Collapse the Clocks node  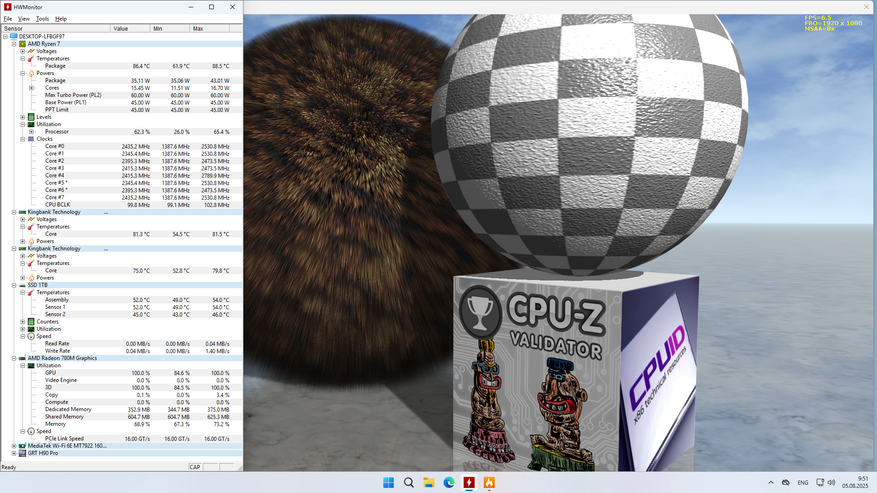tap(23, 139)
